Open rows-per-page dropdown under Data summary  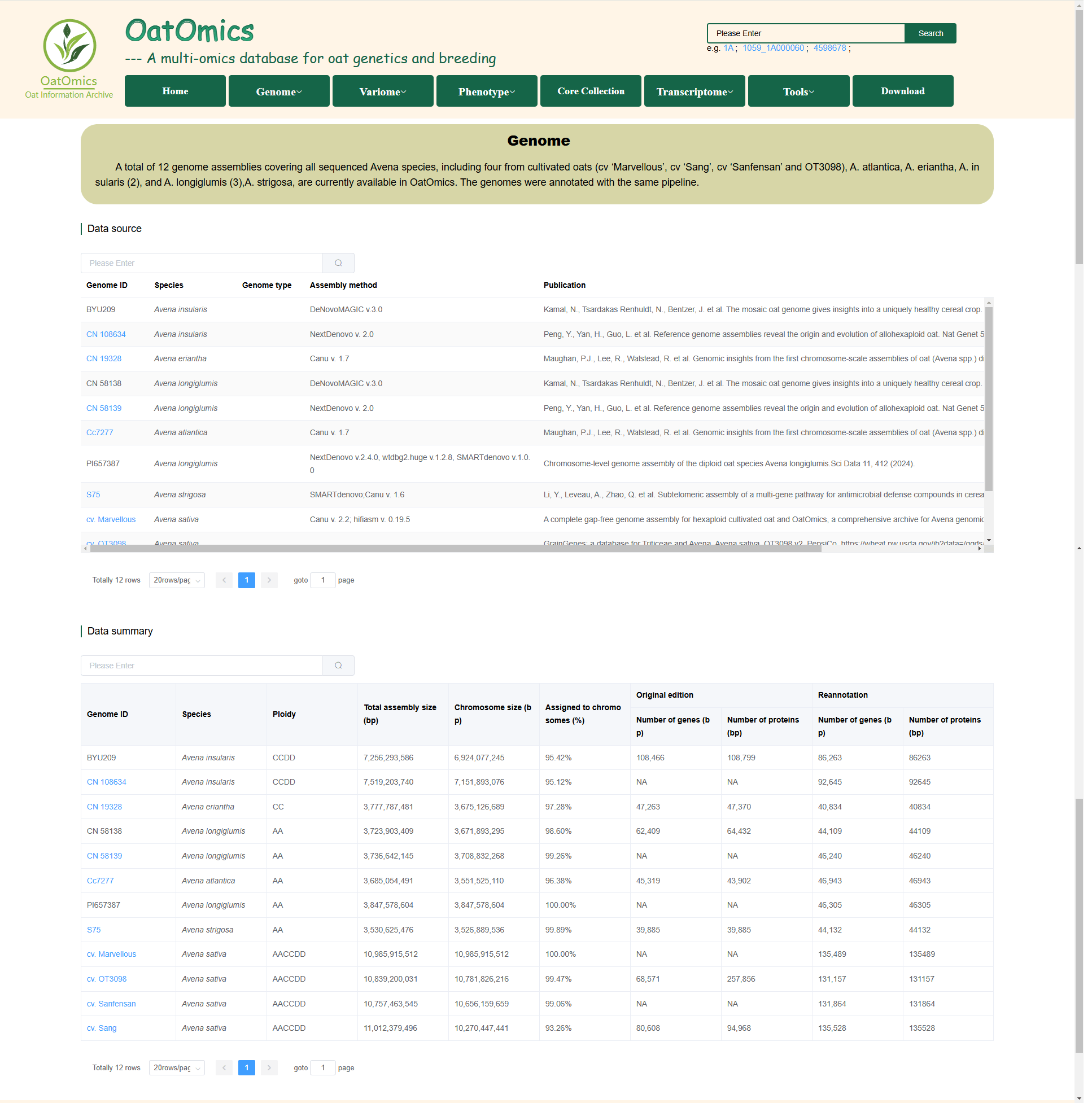pos(177,1067)
